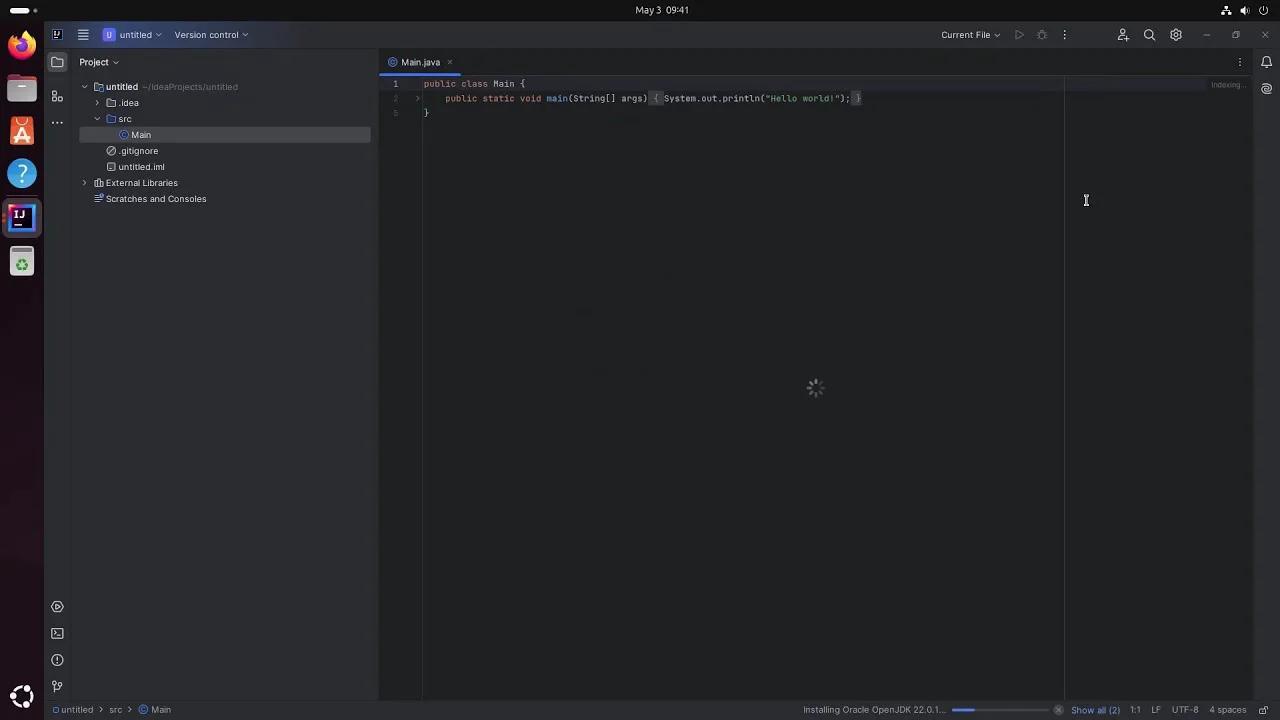Click the Code With Me user icon
Viewport: 1280px width, 720px height.
pos(1122,35)
